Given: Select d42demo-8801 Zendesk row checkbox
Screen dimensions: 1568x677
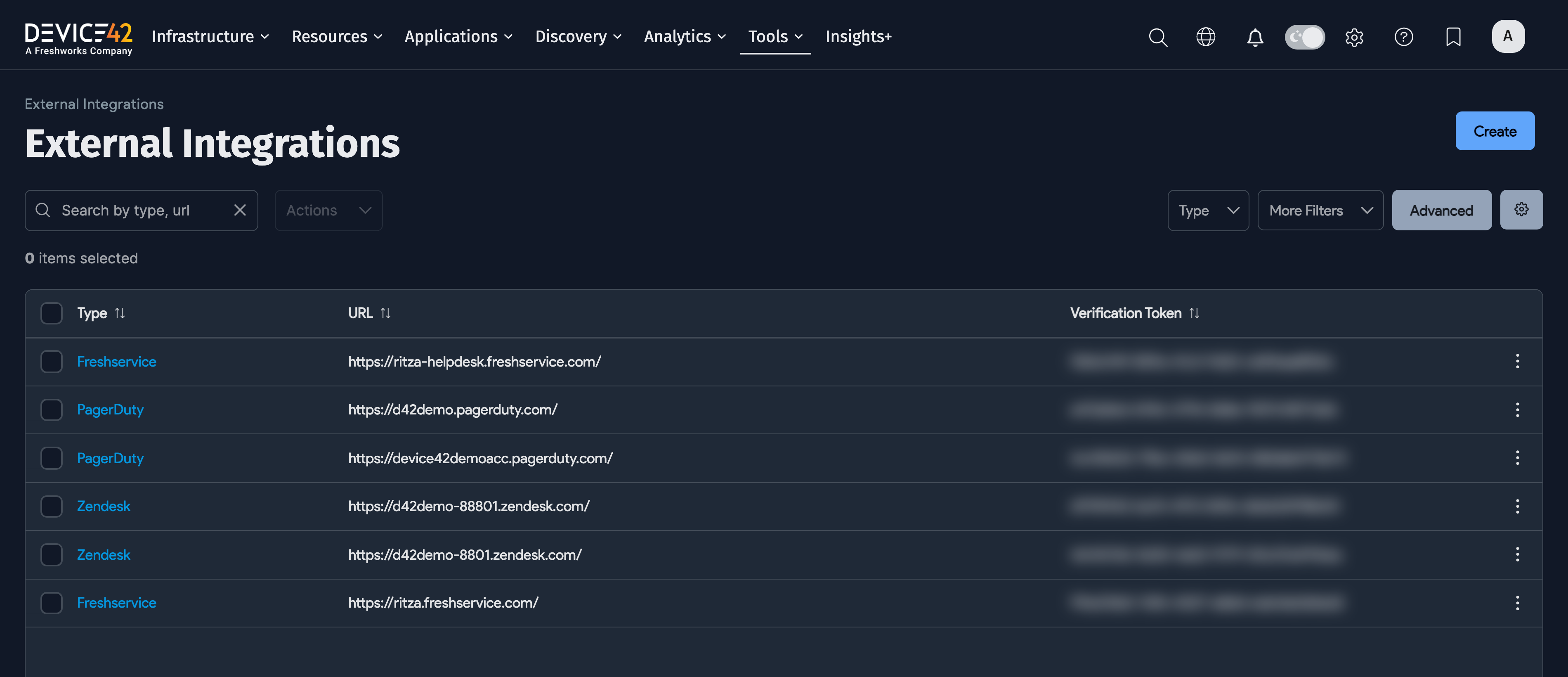Looking at the screenshot, I should pos(51,554).
